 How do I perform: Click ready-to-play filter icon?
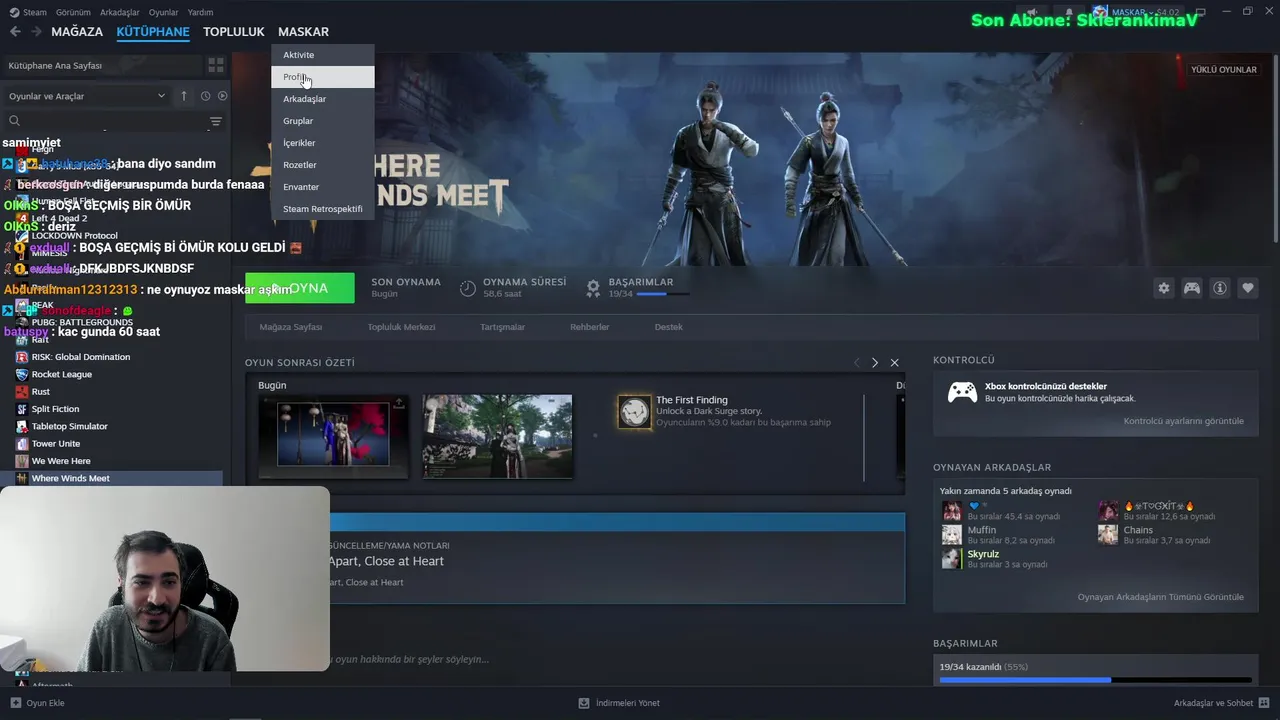tap(222, 96)
